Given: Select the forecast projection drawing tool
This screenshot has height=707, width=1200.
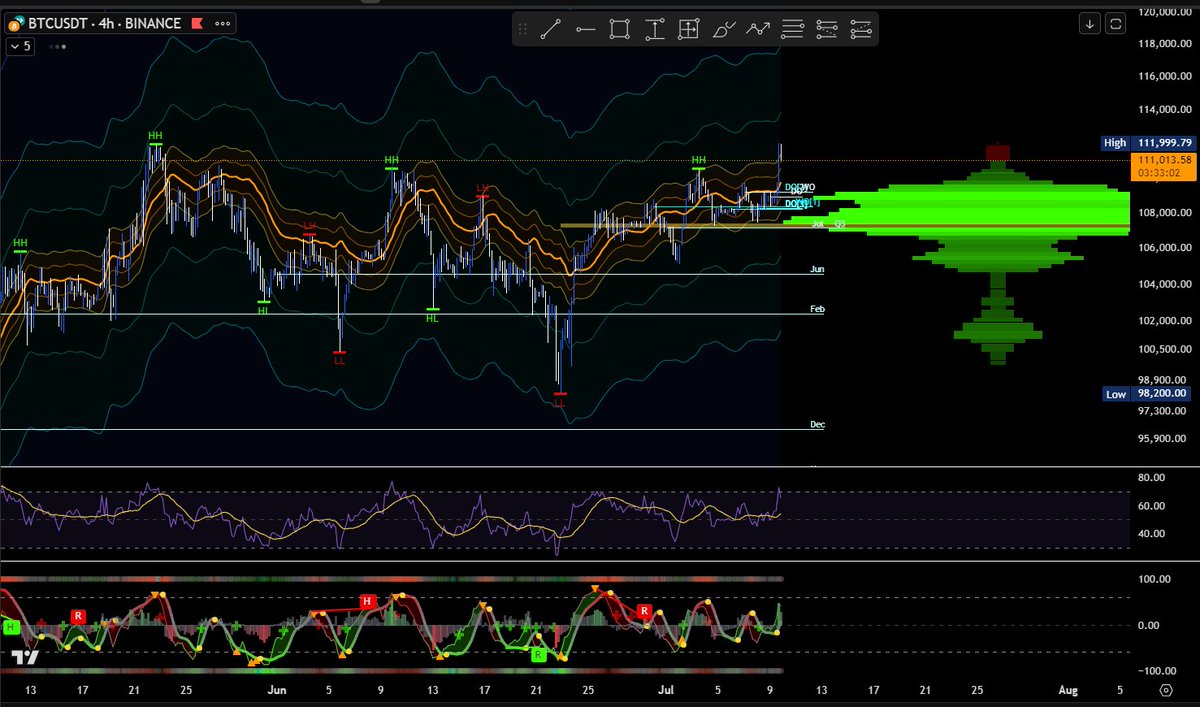Looking at the screenshot, I should coord(758,28).
